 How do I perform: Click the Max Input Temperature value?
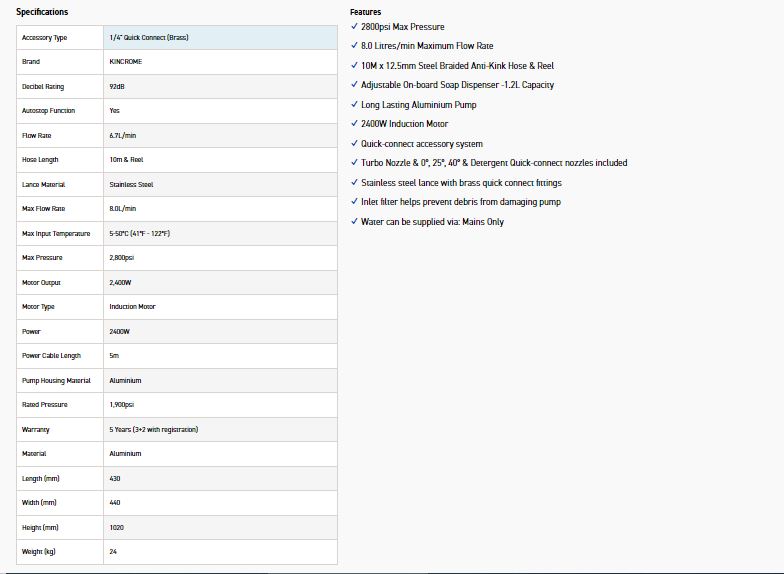pos(139,234)
